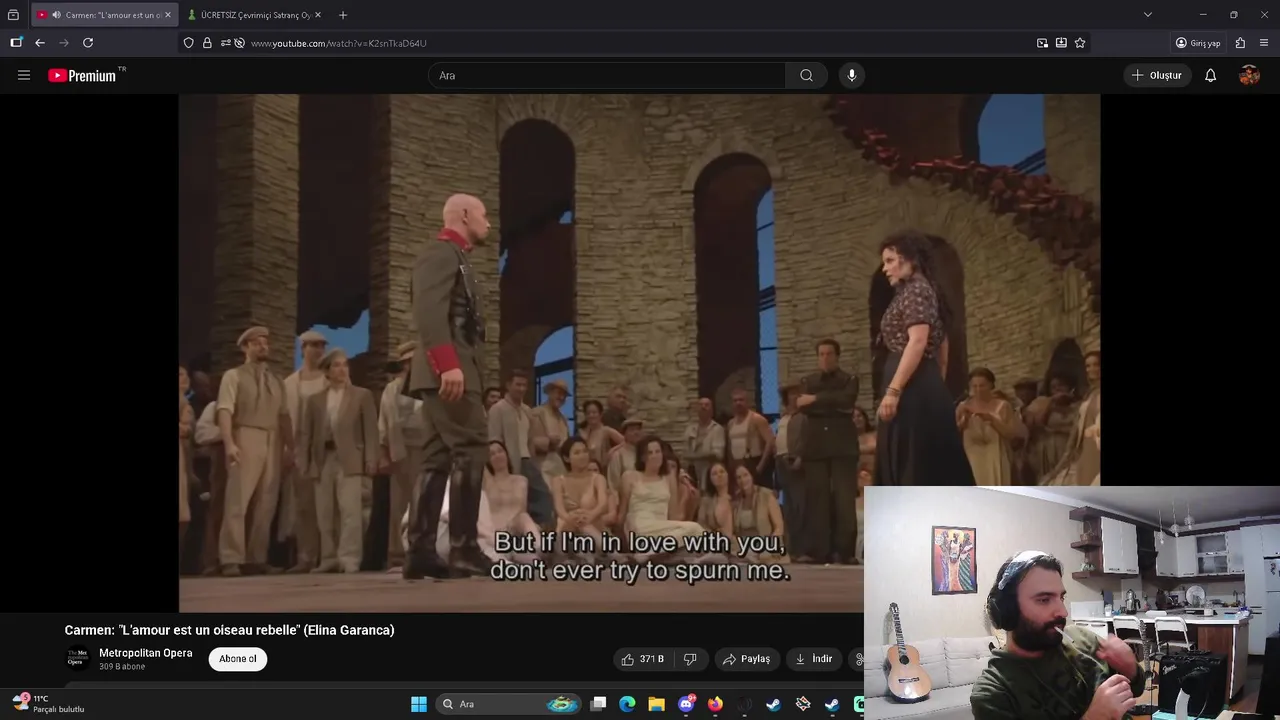Open the Oluştur create button
1280x720 pixels.
pos(1157,75)
